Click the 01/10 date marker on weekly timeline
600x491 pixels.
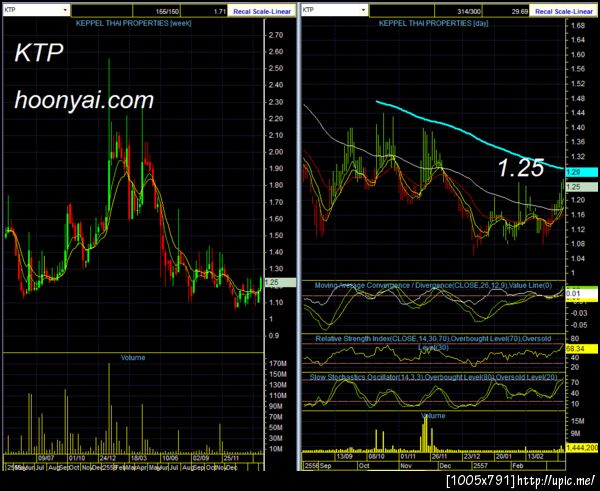[x=77, y=458]
